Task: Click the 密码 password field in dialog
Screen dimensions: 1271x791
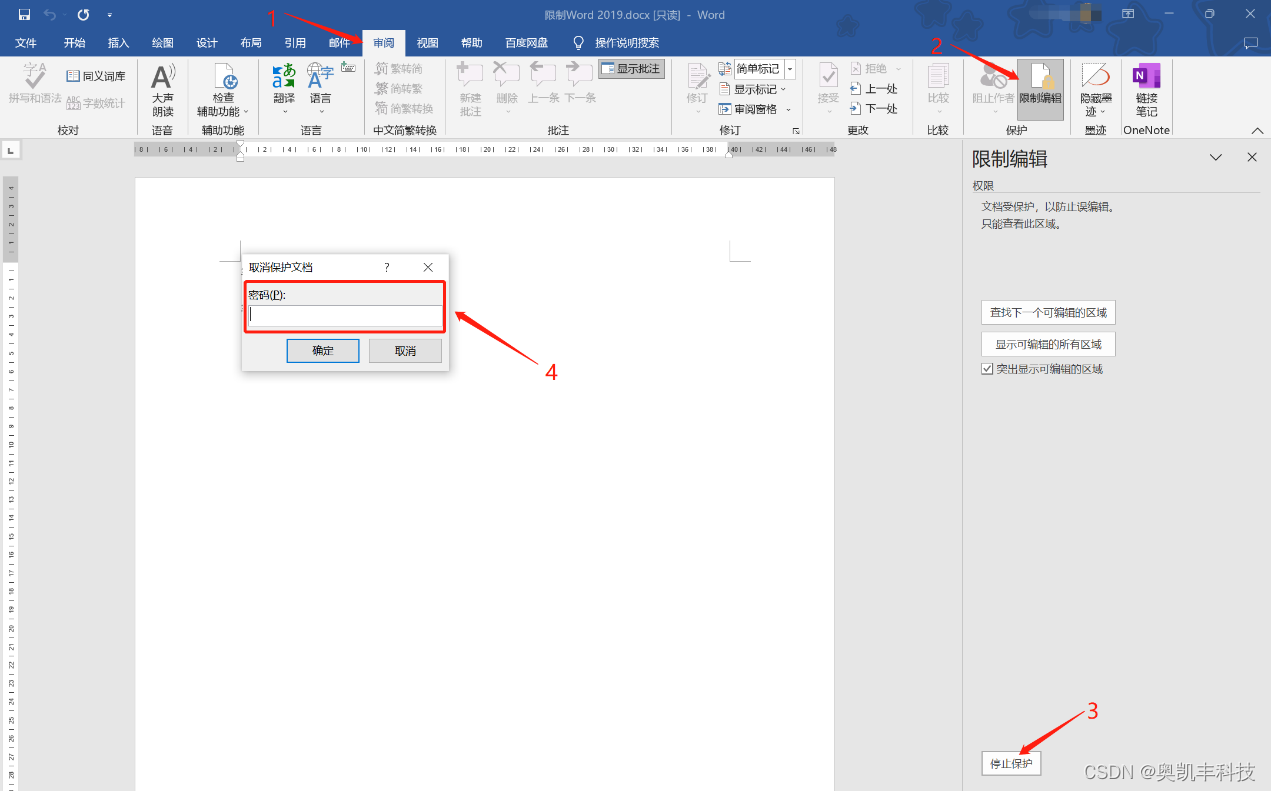Action: point(345,315)
